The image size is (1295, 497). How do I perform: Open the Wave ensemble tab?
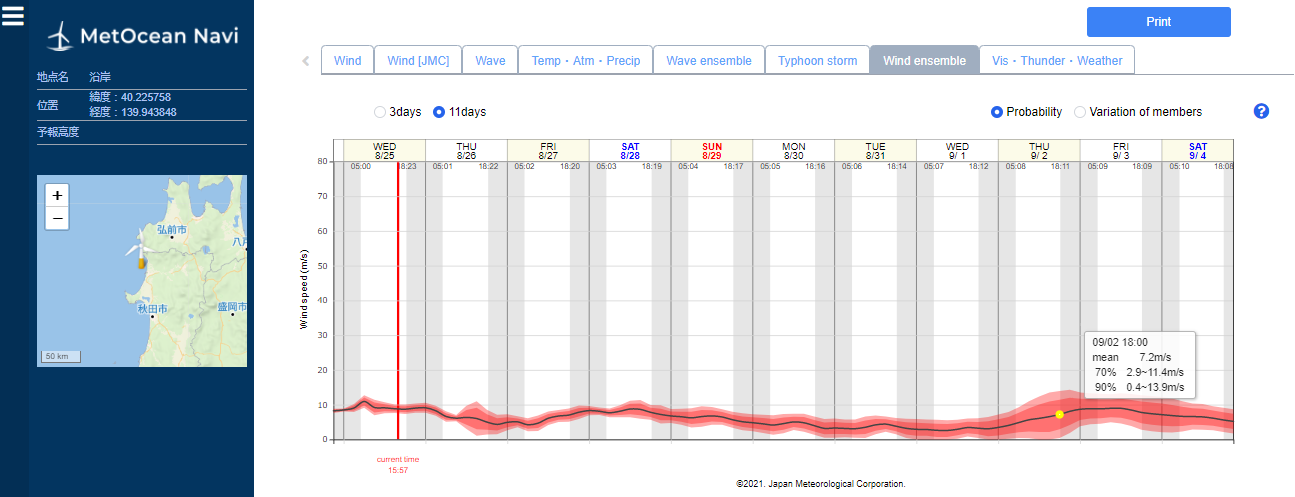[x=709, y=60]
